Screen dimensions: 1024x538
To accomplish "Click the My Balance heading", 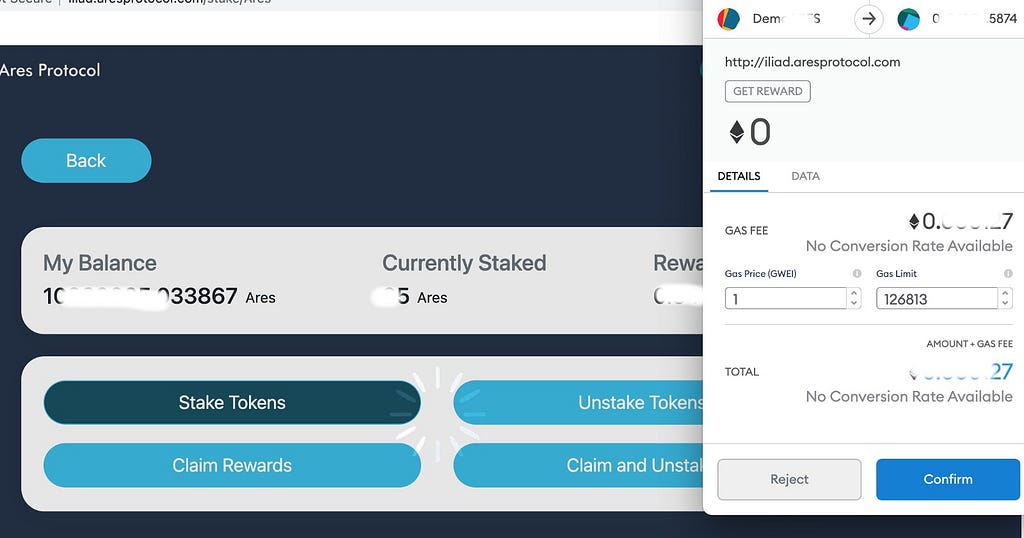I will (x=100, y=263).
